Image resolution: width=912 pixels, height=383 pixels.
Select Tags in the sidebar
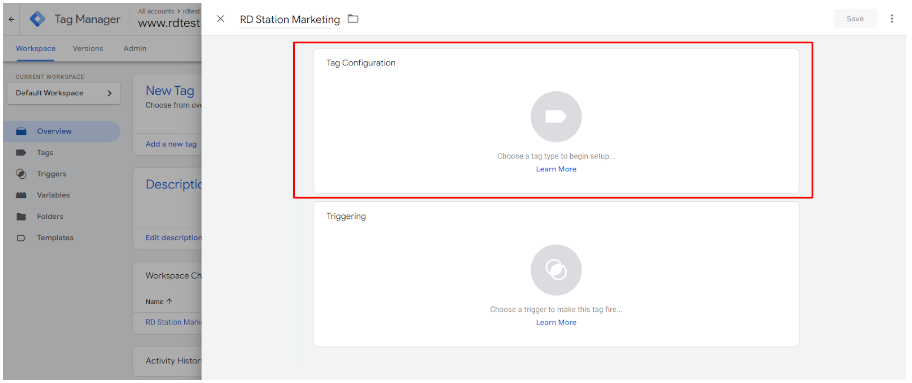[61, 153]
